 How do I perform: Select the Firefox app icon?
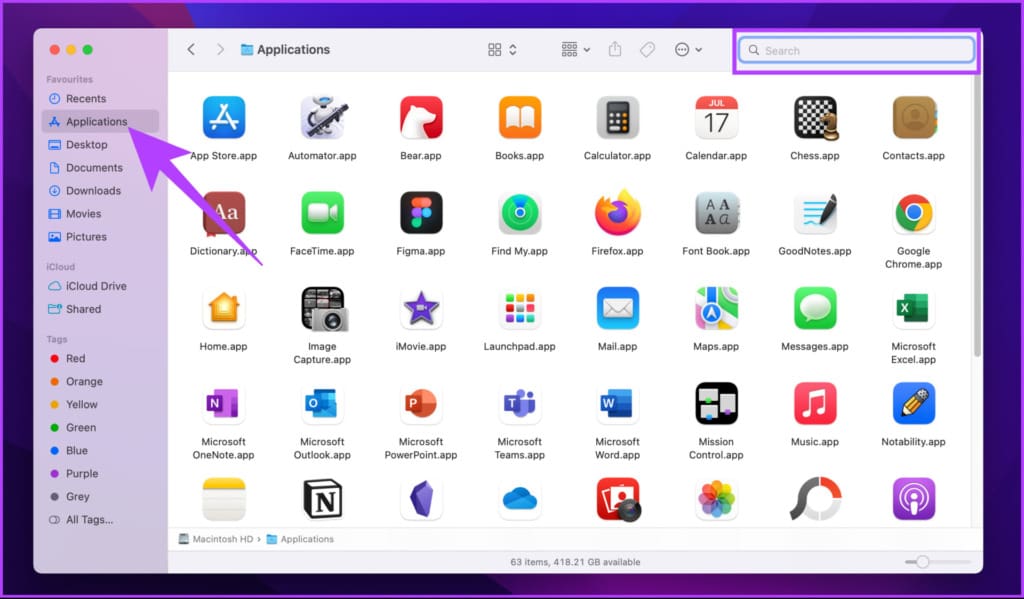tap(618, 213)
